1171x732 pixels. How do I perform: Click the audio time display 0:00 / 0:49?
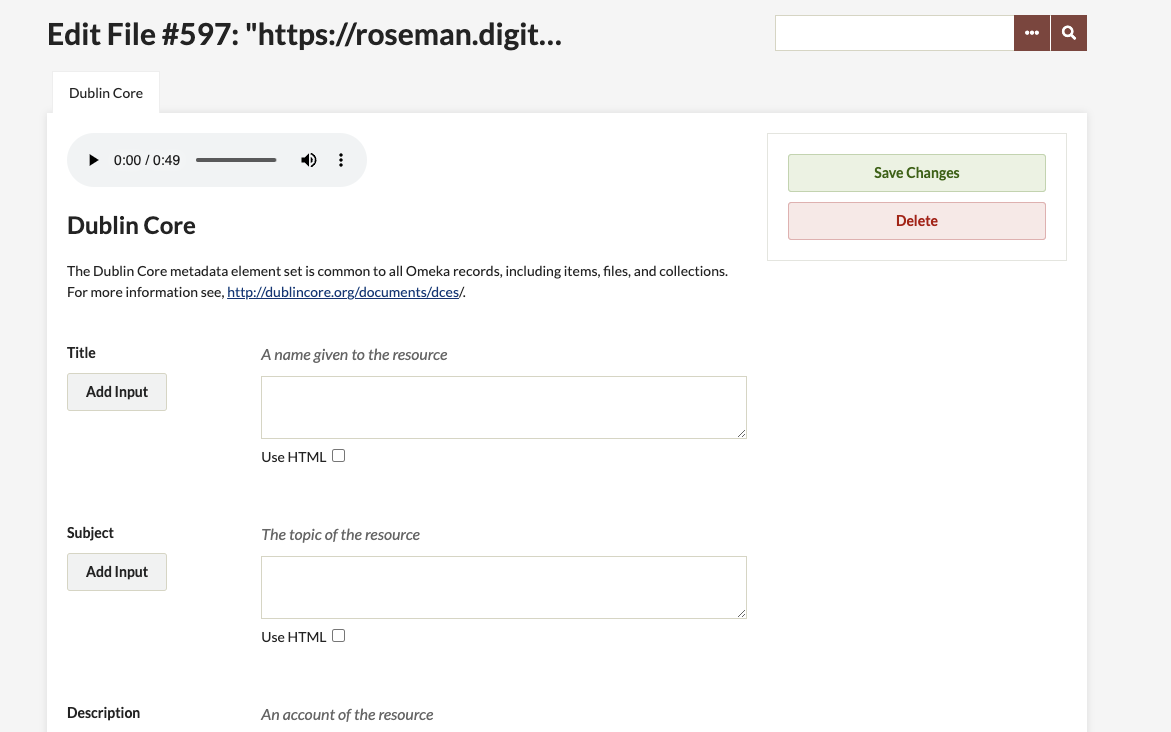click(146, 160)
